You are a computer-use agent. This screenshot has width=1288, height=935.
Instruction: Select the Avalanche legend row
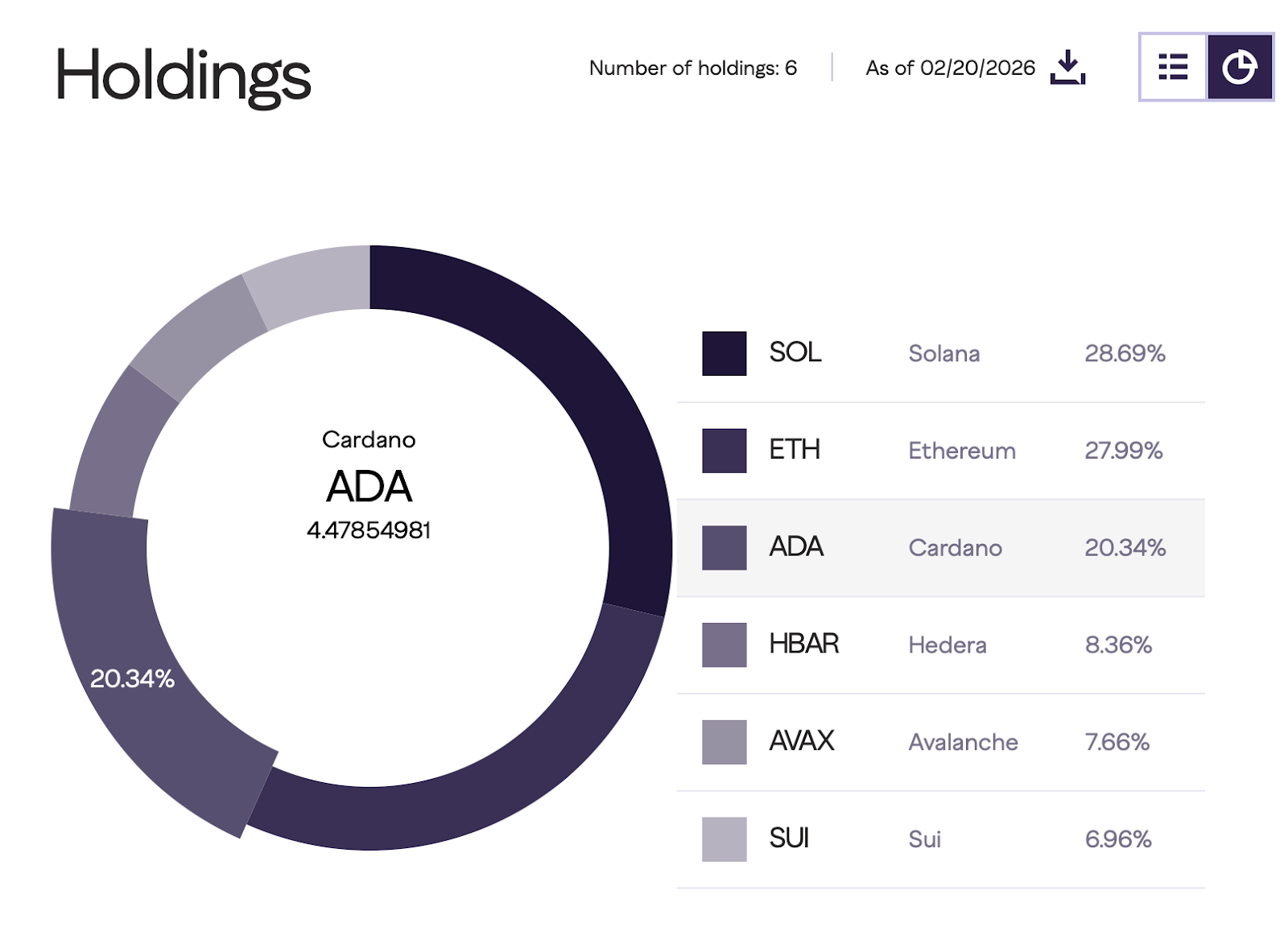tap(963, 743)
